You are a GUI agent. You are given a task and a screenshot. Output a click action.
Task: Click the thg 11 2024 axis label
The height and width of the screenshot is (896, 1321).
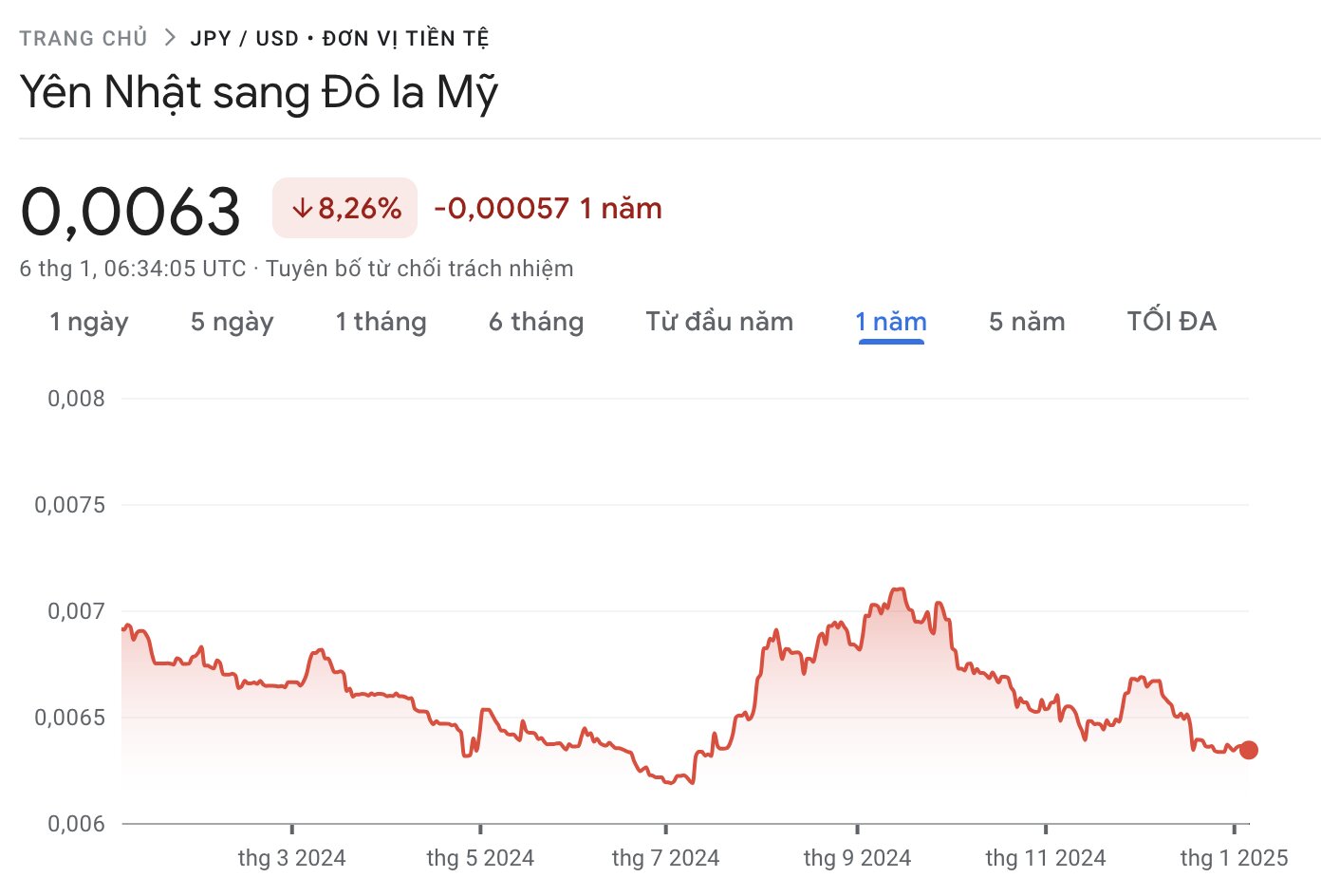coord(1046,858)
